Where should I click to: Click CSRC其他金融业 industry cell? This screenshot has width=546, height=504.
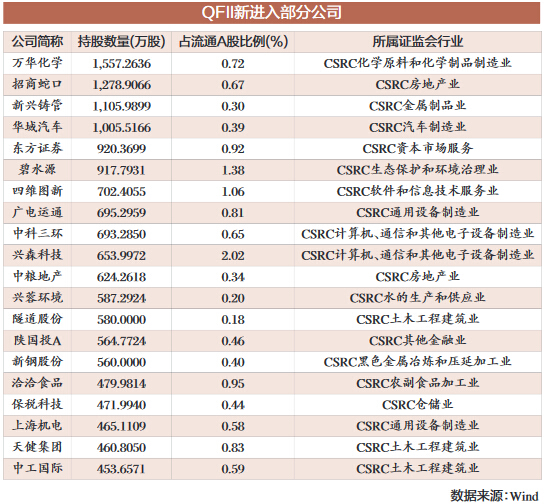tap(418, 340)
